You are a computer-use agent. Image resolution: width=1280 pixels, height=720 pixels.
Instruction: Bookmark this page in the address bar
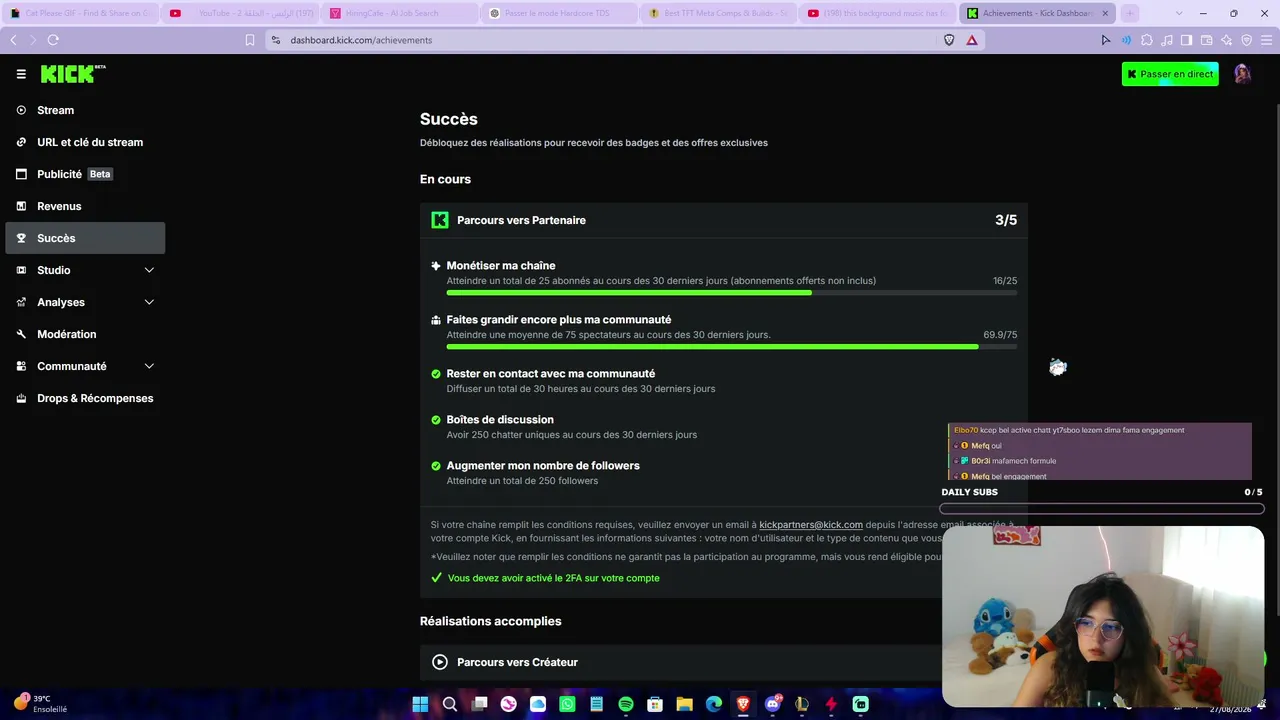pyautogui.click(x=250, y=40)
